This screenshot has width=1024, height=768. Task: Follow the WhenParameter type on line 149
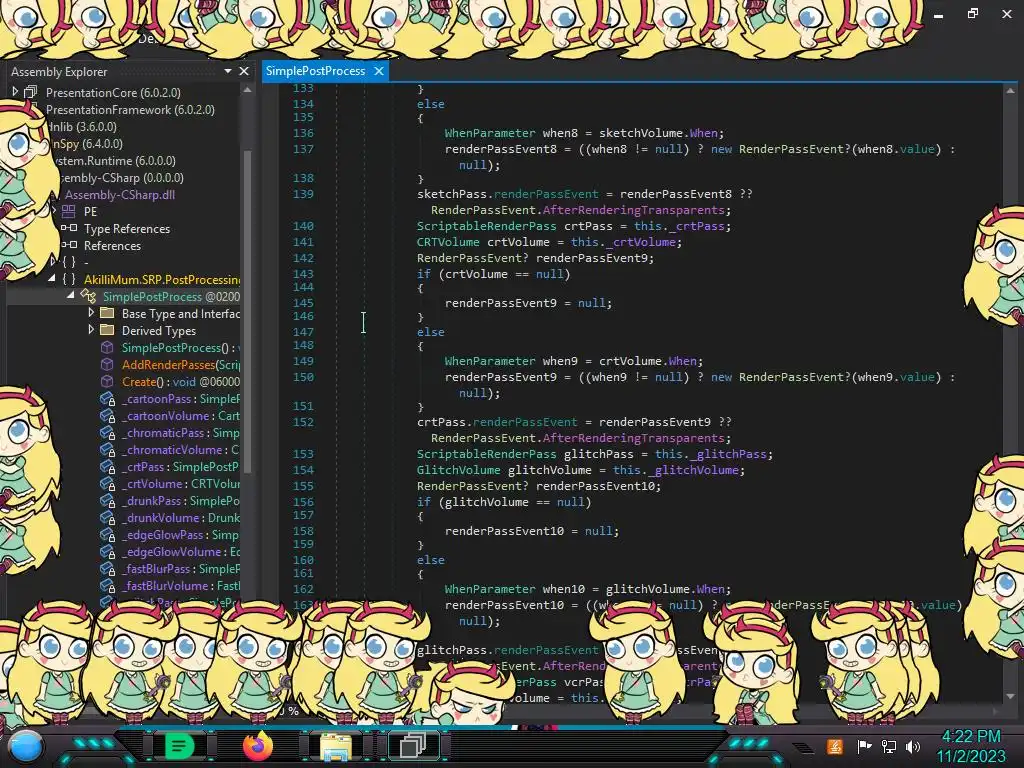[490, 360]
